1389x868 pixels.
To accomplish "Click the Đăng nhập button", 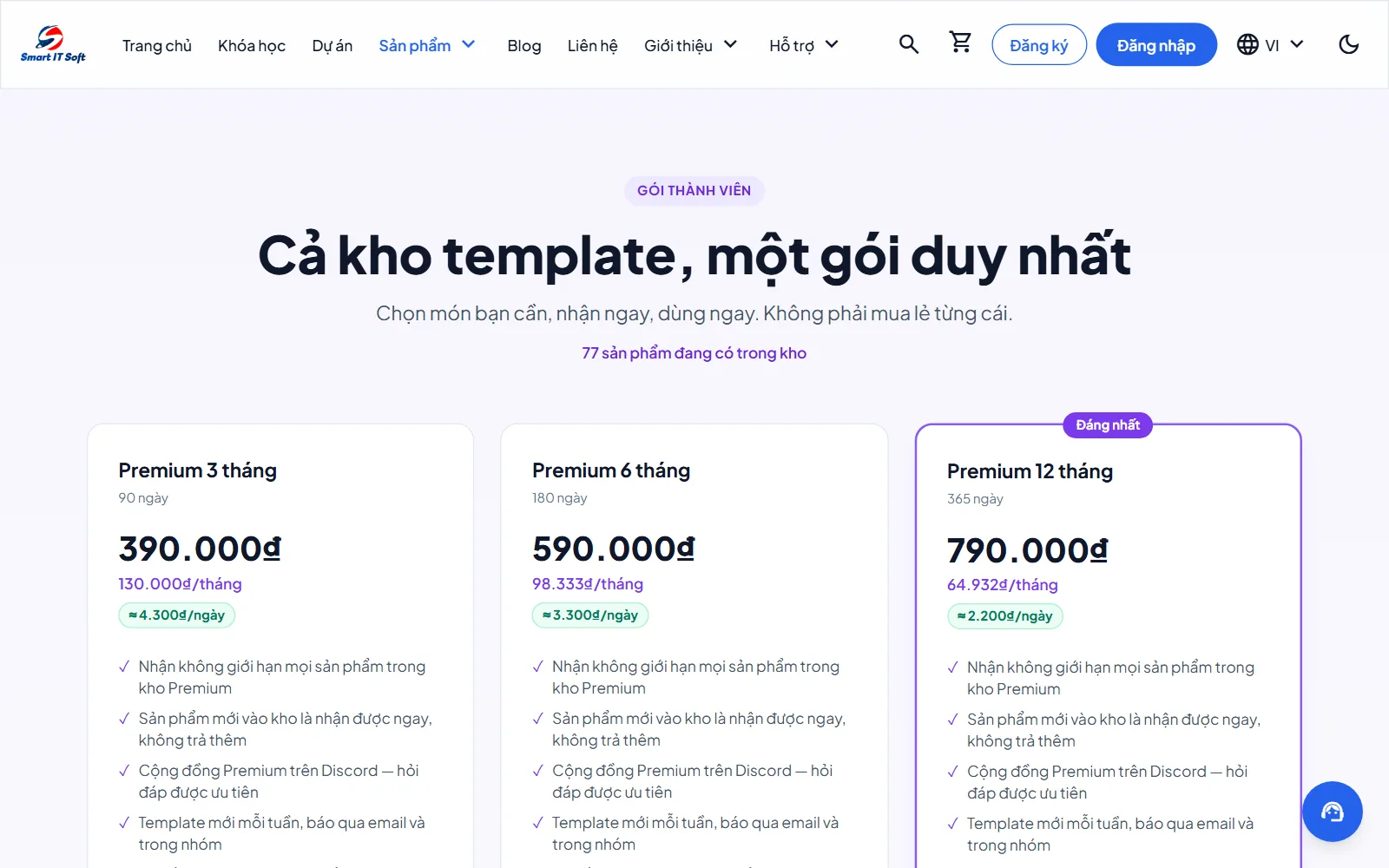I will coord(1156,44).
